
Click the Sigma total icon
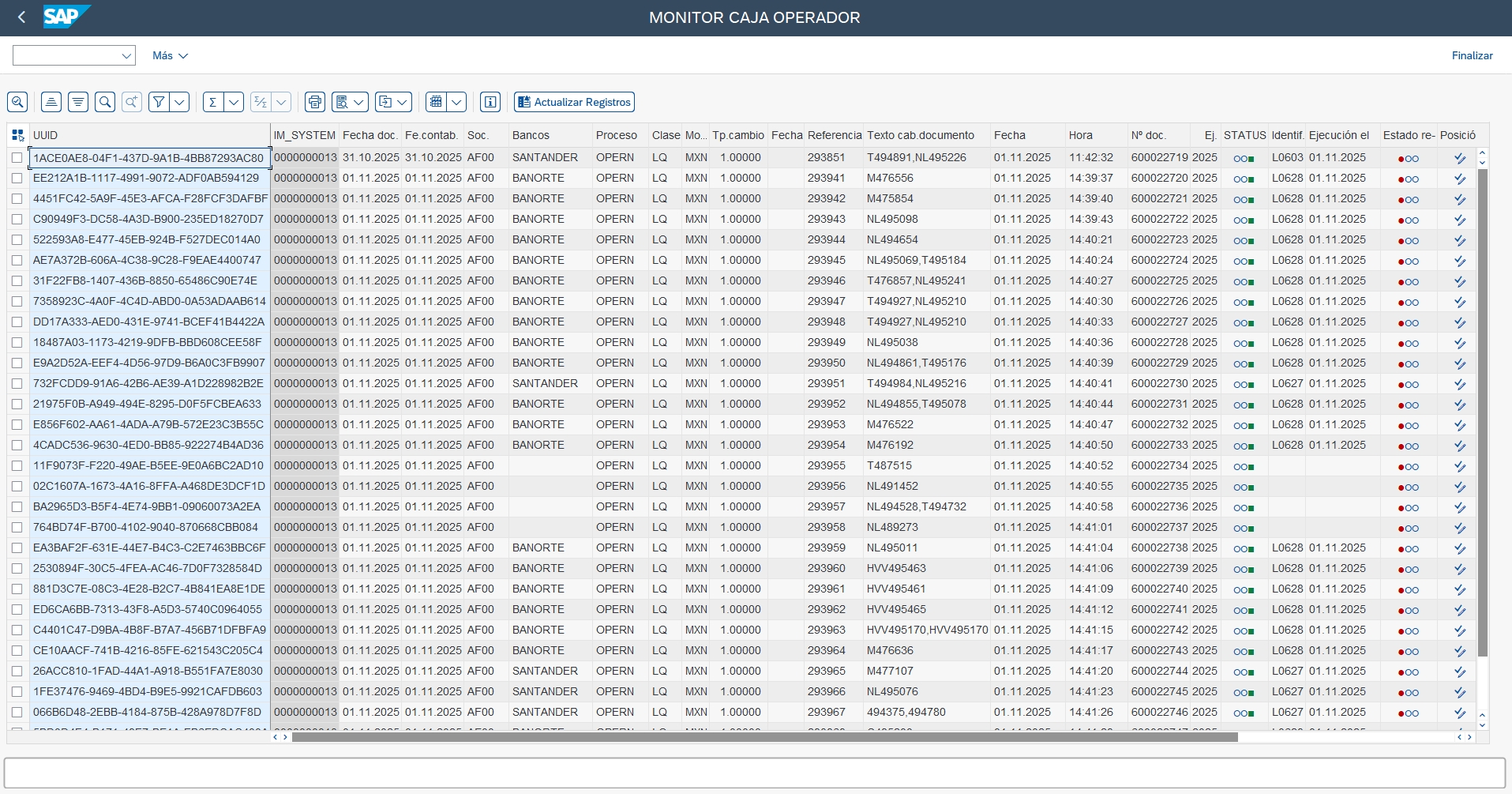tap(212, 102)
